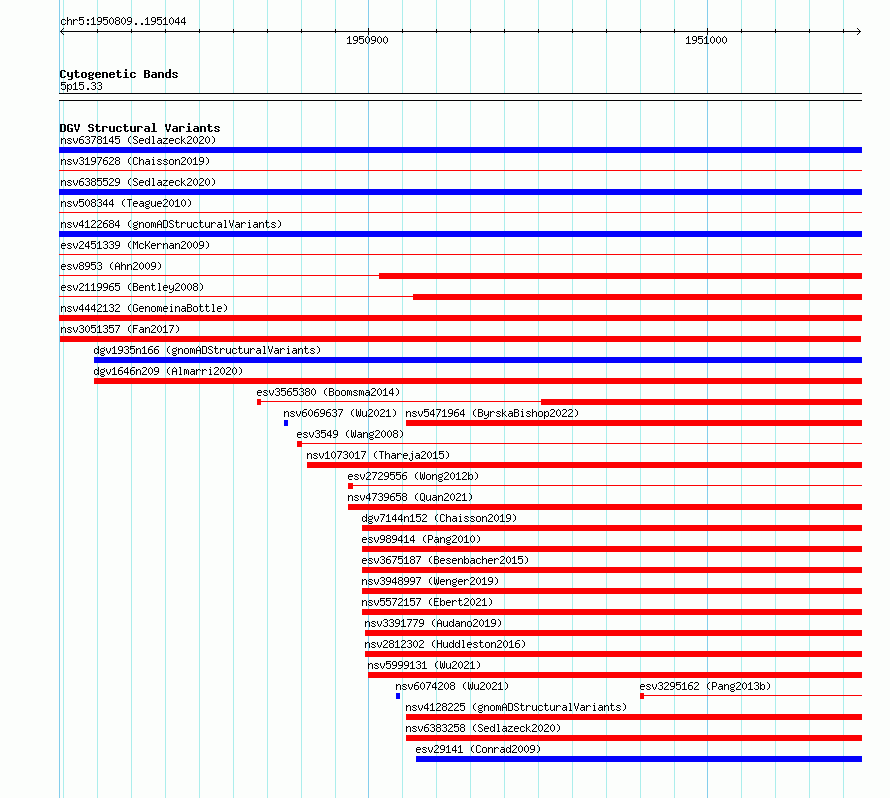Open esv989414 (Pang2010) variant

421,539
